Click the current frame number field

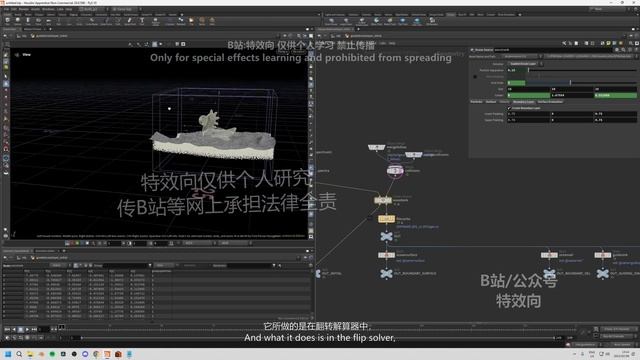(x=44, y=329)
